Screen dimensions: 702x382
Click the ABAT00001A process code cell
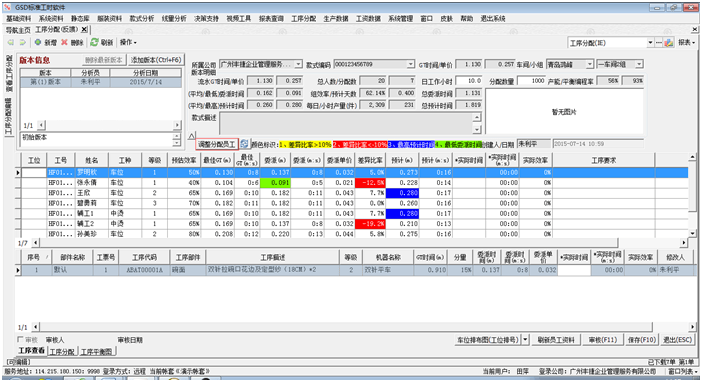pos(145,270)
